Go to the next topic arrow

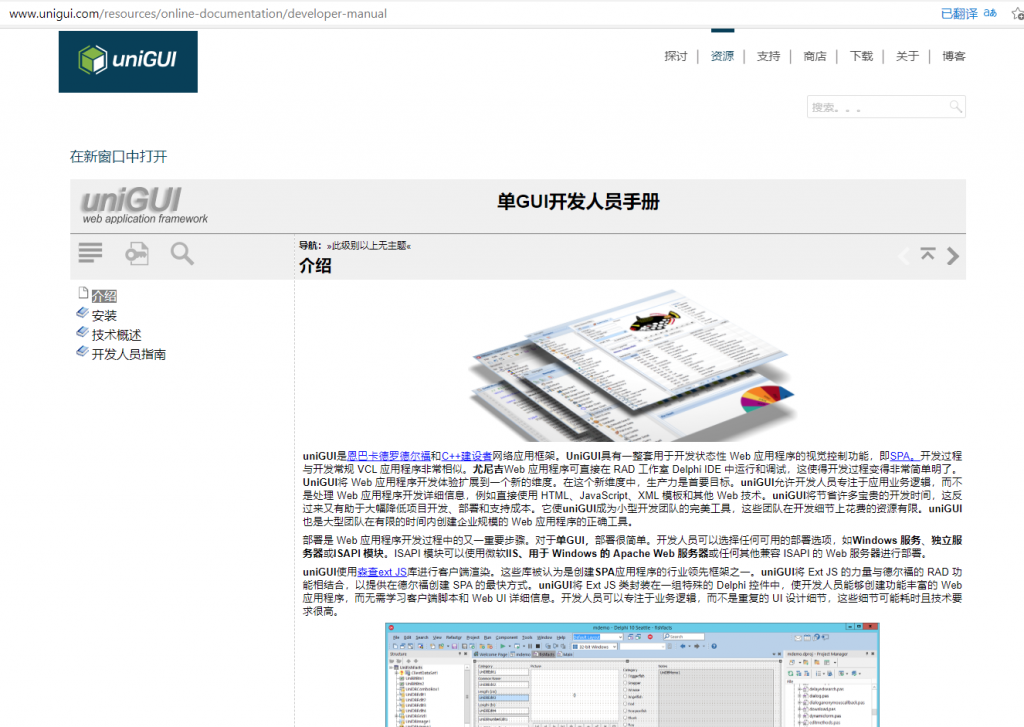[x=953, y=256]
